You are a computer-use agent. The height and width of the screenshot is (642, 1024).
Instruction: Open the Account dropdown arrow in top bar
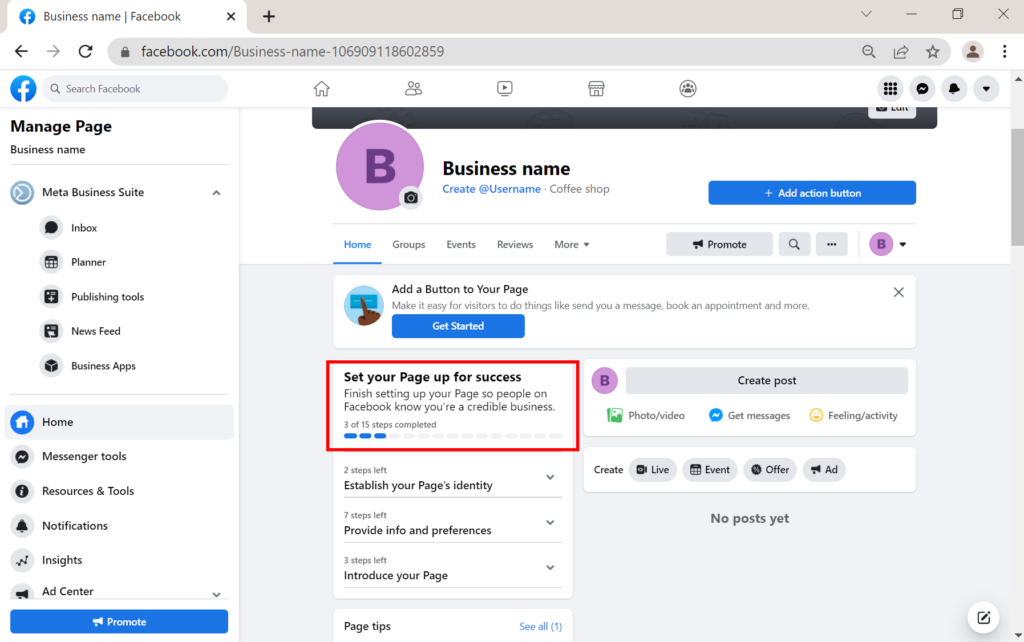coord(986,89)
